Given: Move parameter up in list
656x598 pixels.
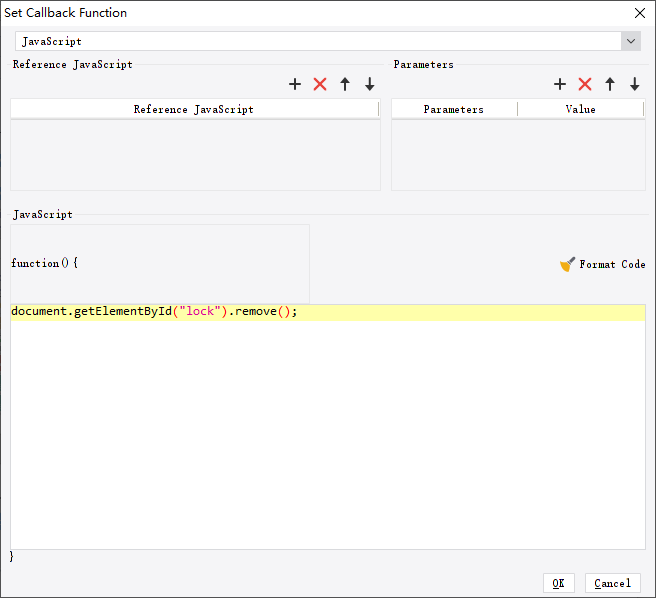Looking at the screenshot, I should [x=610, y=84].
